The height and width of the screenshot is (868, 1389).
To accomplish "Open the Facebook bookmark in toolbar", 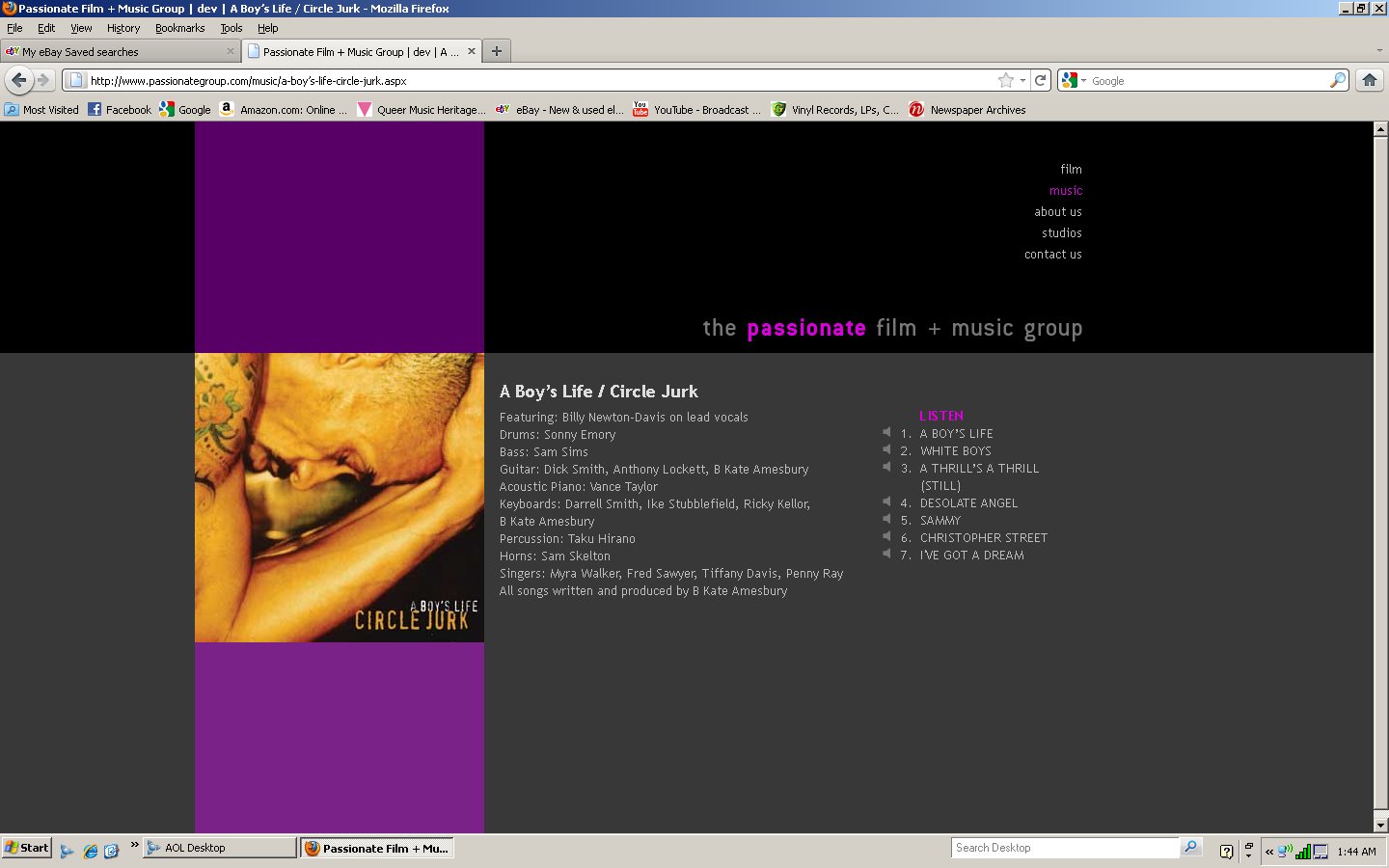I will [120, 110].
